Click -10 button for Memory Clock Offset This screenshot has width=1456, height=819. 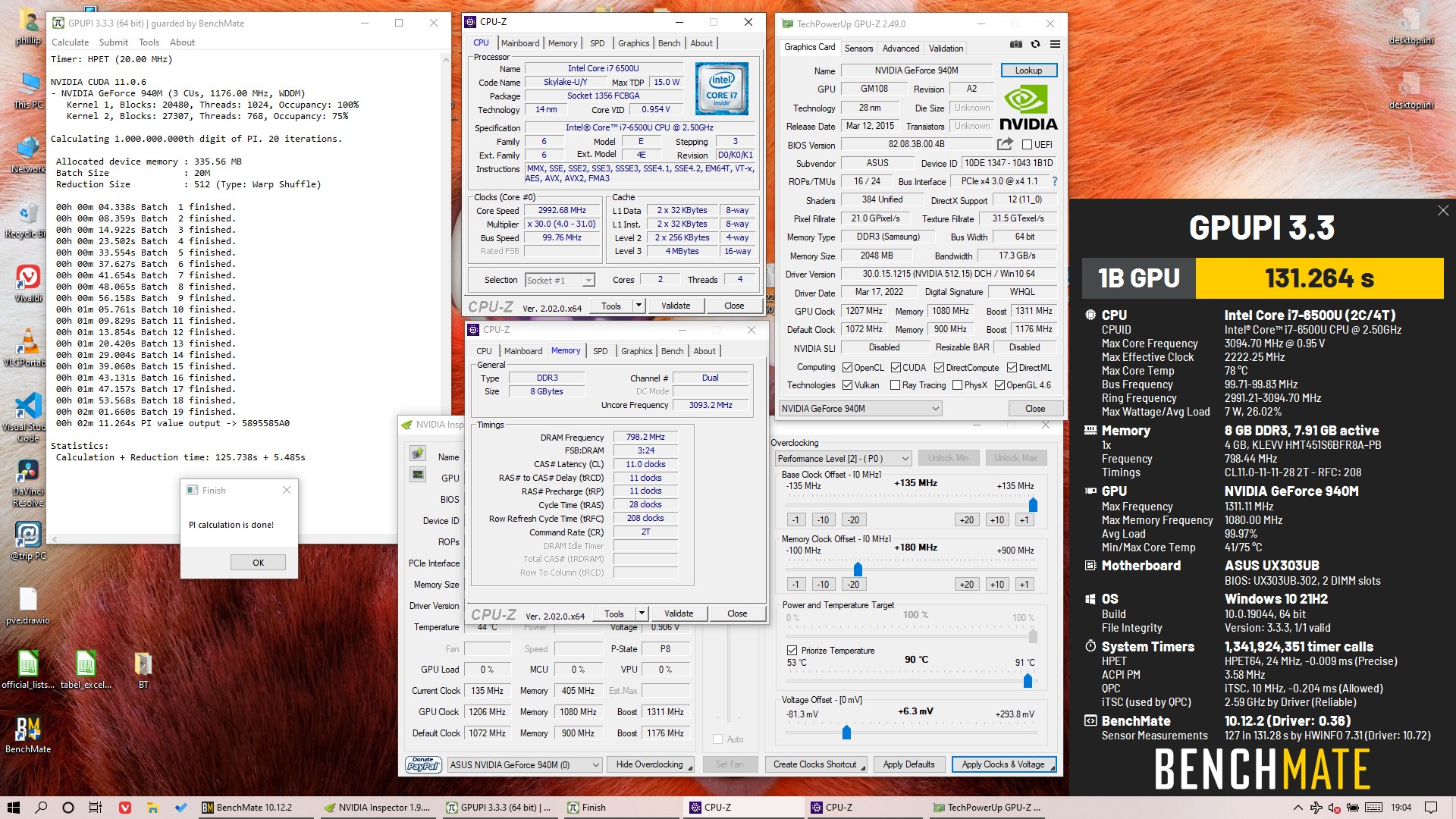(824, 585)
